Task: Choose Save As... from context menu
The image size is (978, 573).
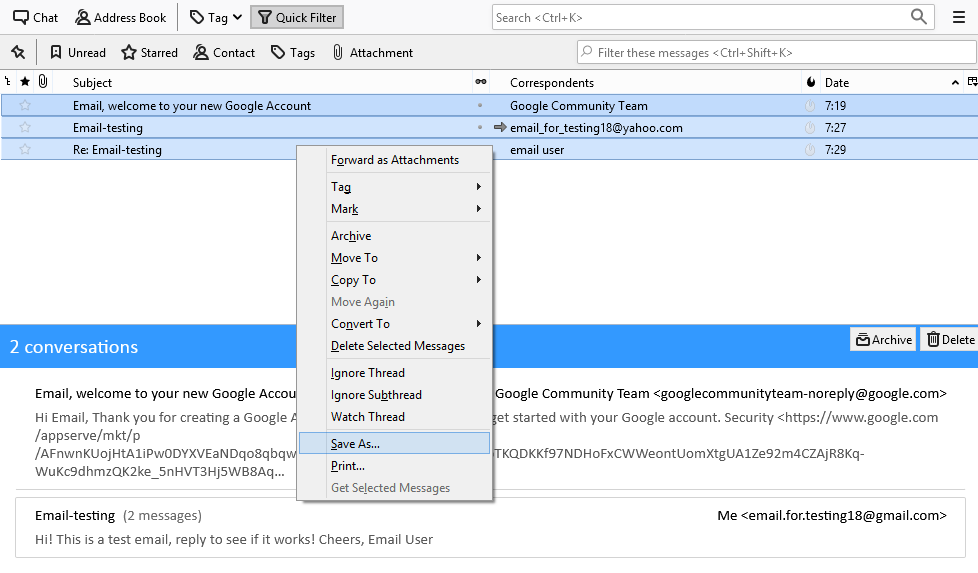Action: point(355,443)
